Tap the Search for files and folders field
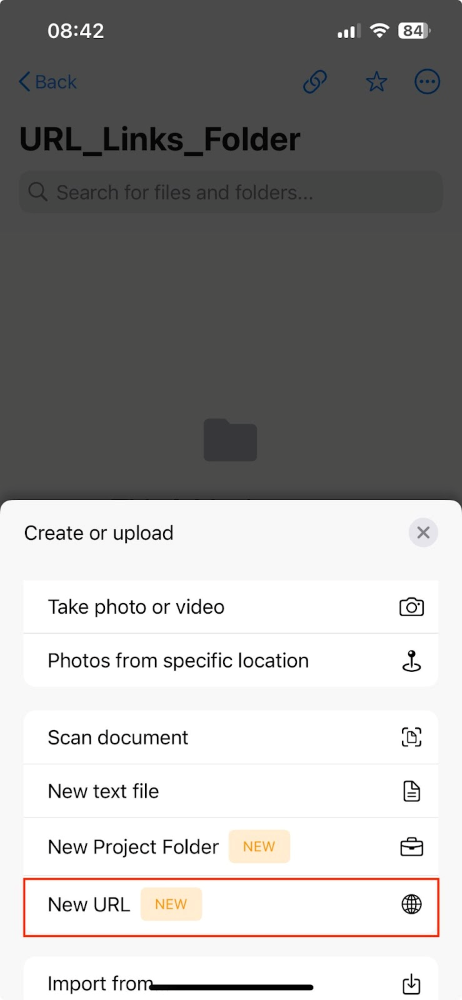Image resolution: width=462 pixels, height=1000 pixels. pyautogui.click(x=231, y=192)
